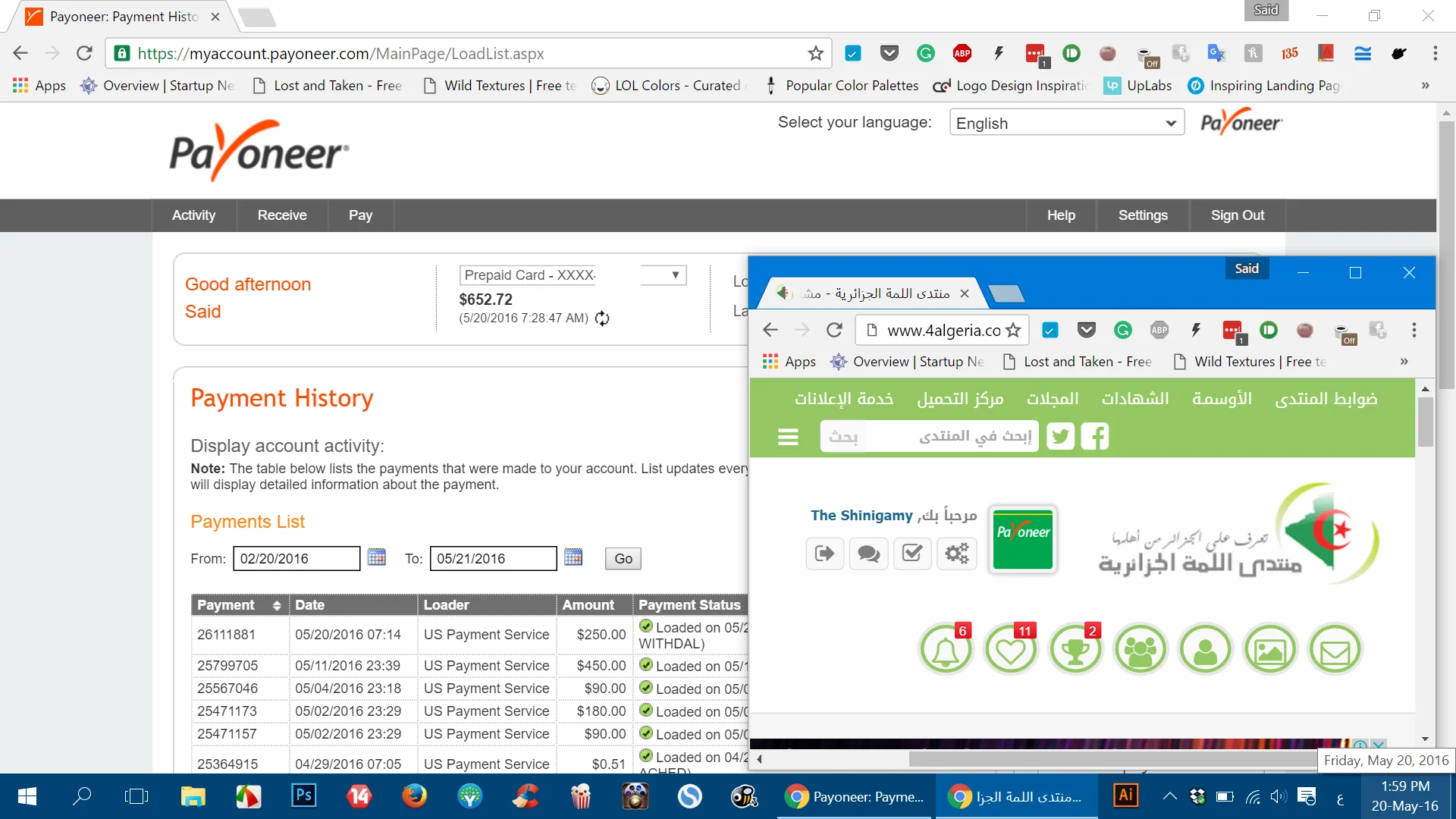The height and width of the screenshot is (819, 1456).
Task: Click the balance refresh icon
Action: pyautogui.click(x=602, y=318)
